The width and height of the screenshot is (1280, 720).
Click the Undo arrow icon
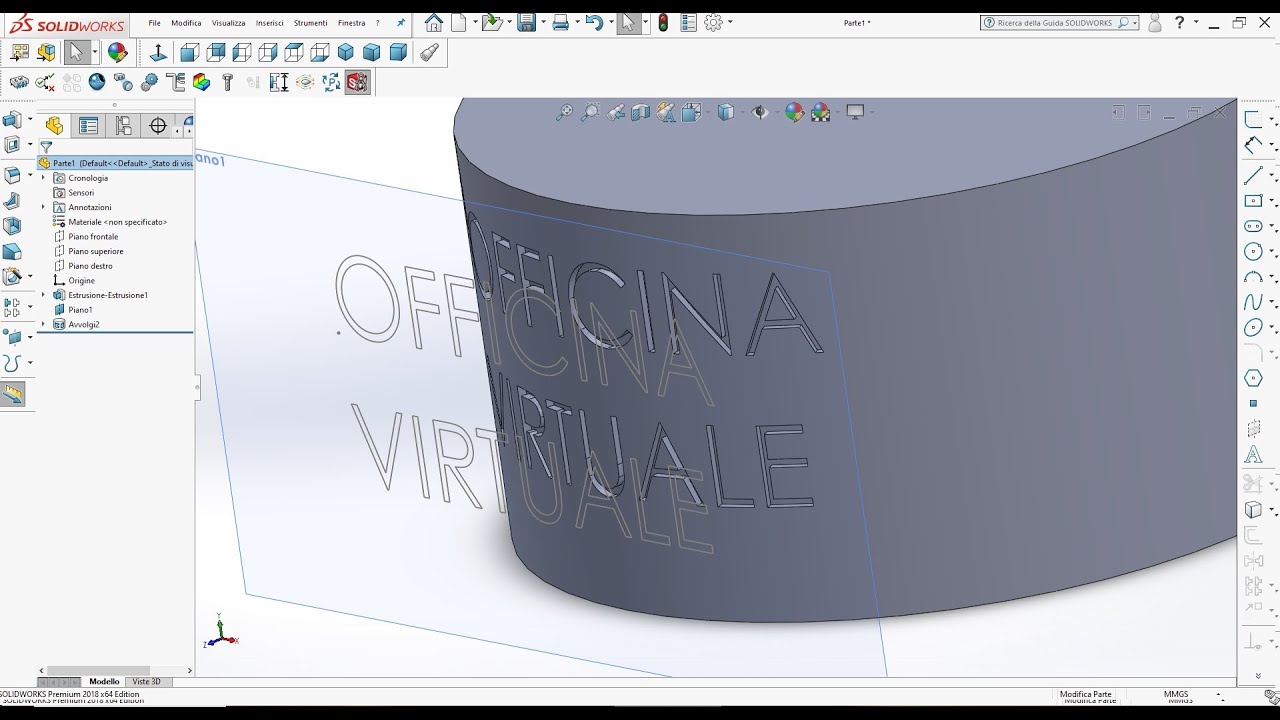[x=594, y=22]
